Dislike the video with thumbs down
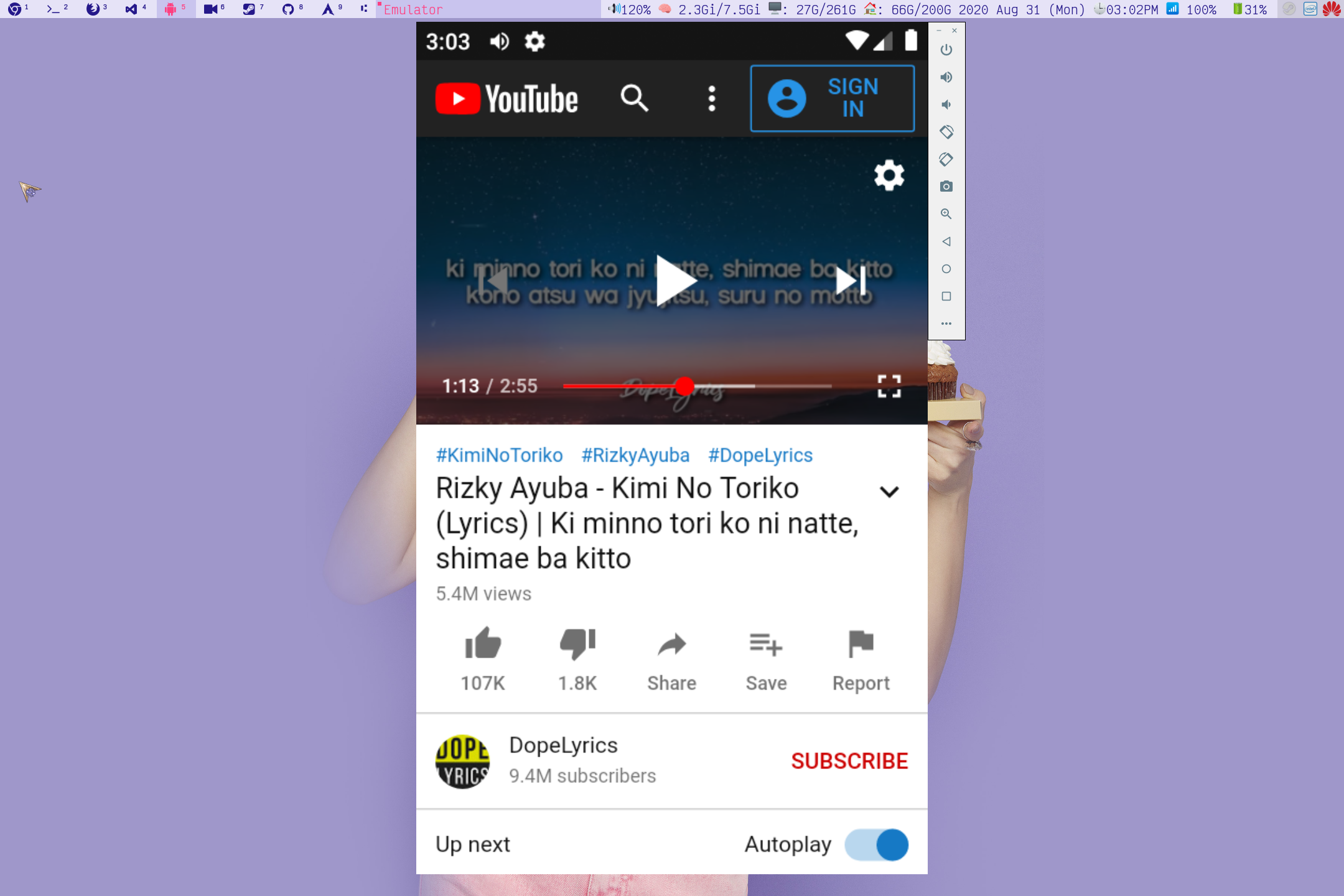The width and height of the screenshot is (1344, 896). point(577,644)
